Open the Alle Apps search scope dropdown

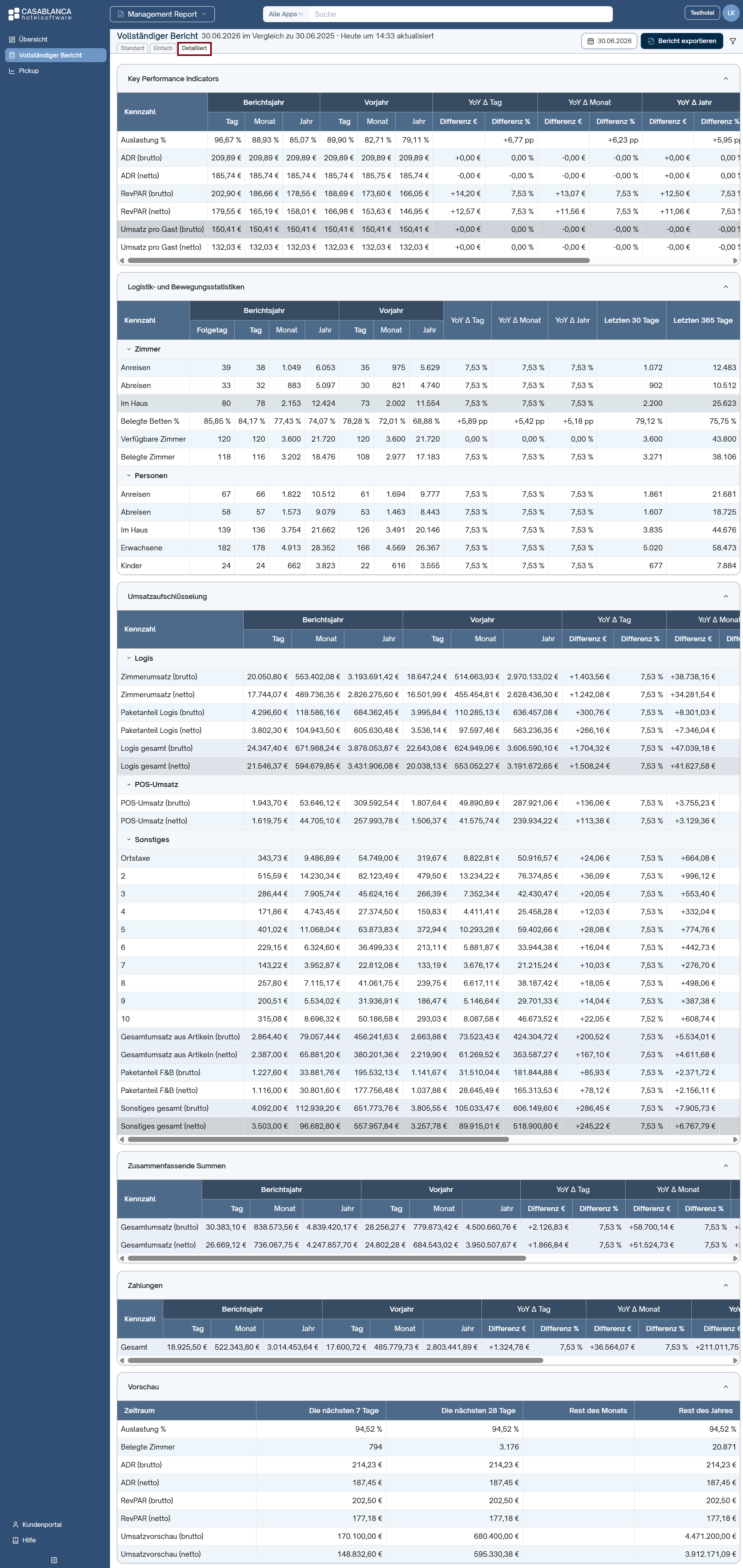point(286,14)
